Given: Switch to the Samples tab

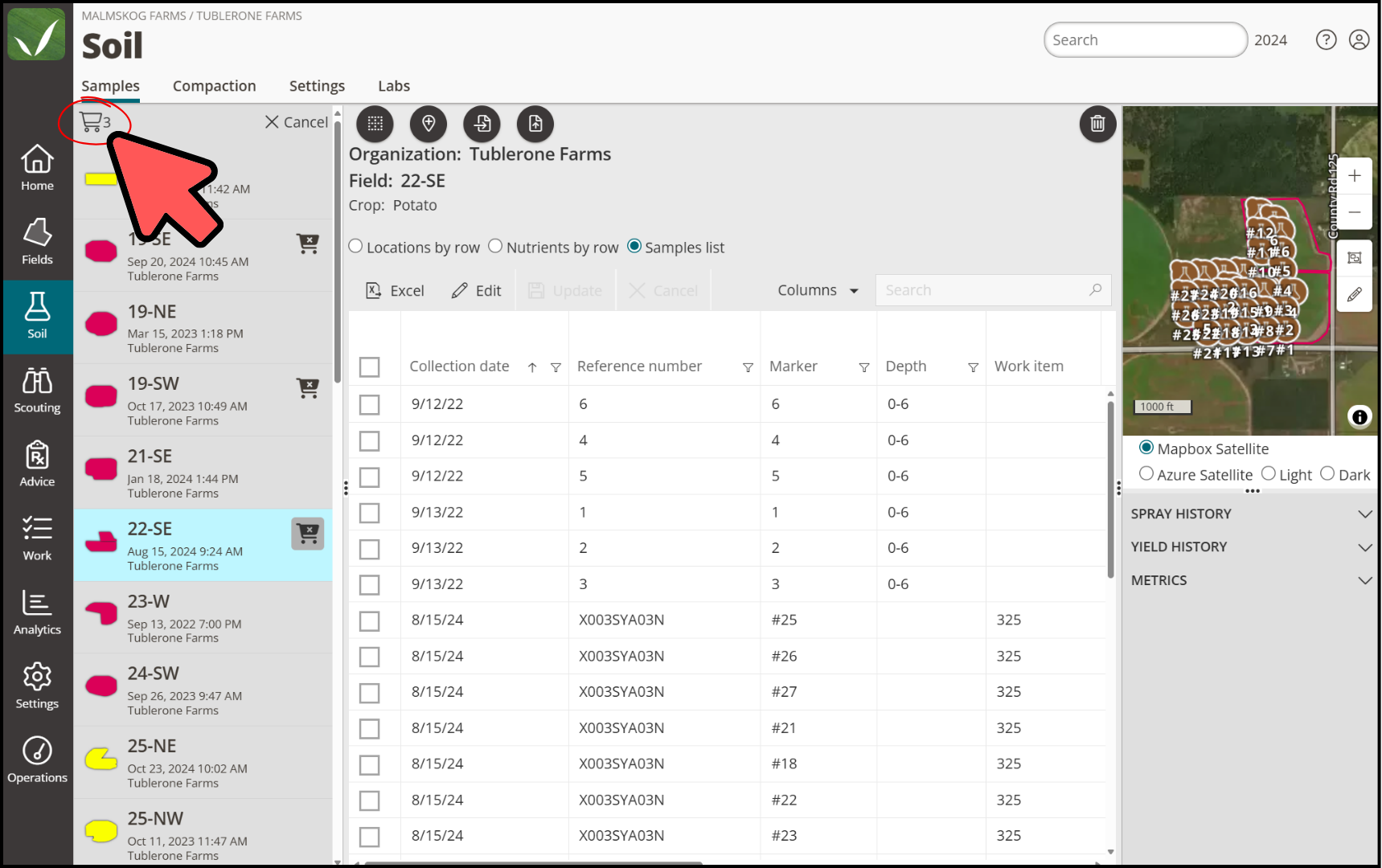Looking at the screenshot, I should (110, 86).
